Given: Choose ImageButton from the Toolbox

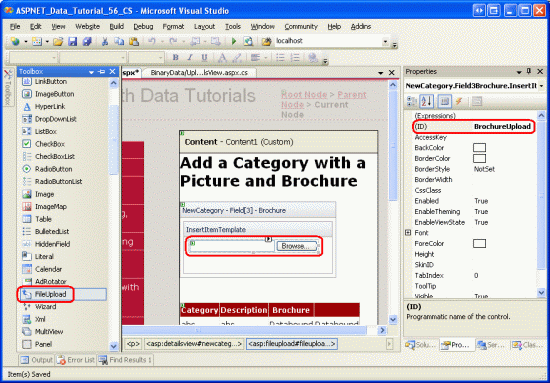Looking at the screenshot, I should 54,94.
